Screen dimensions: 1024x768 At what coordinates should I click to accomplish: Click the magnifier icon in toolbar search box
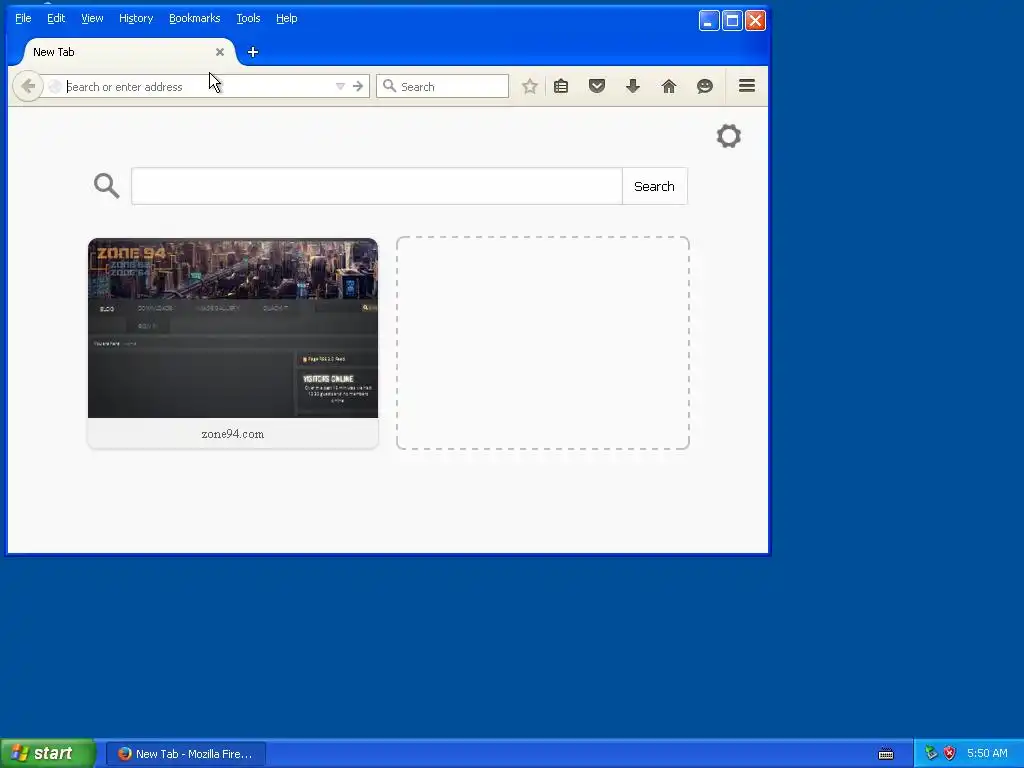click(x=389, y=86)
